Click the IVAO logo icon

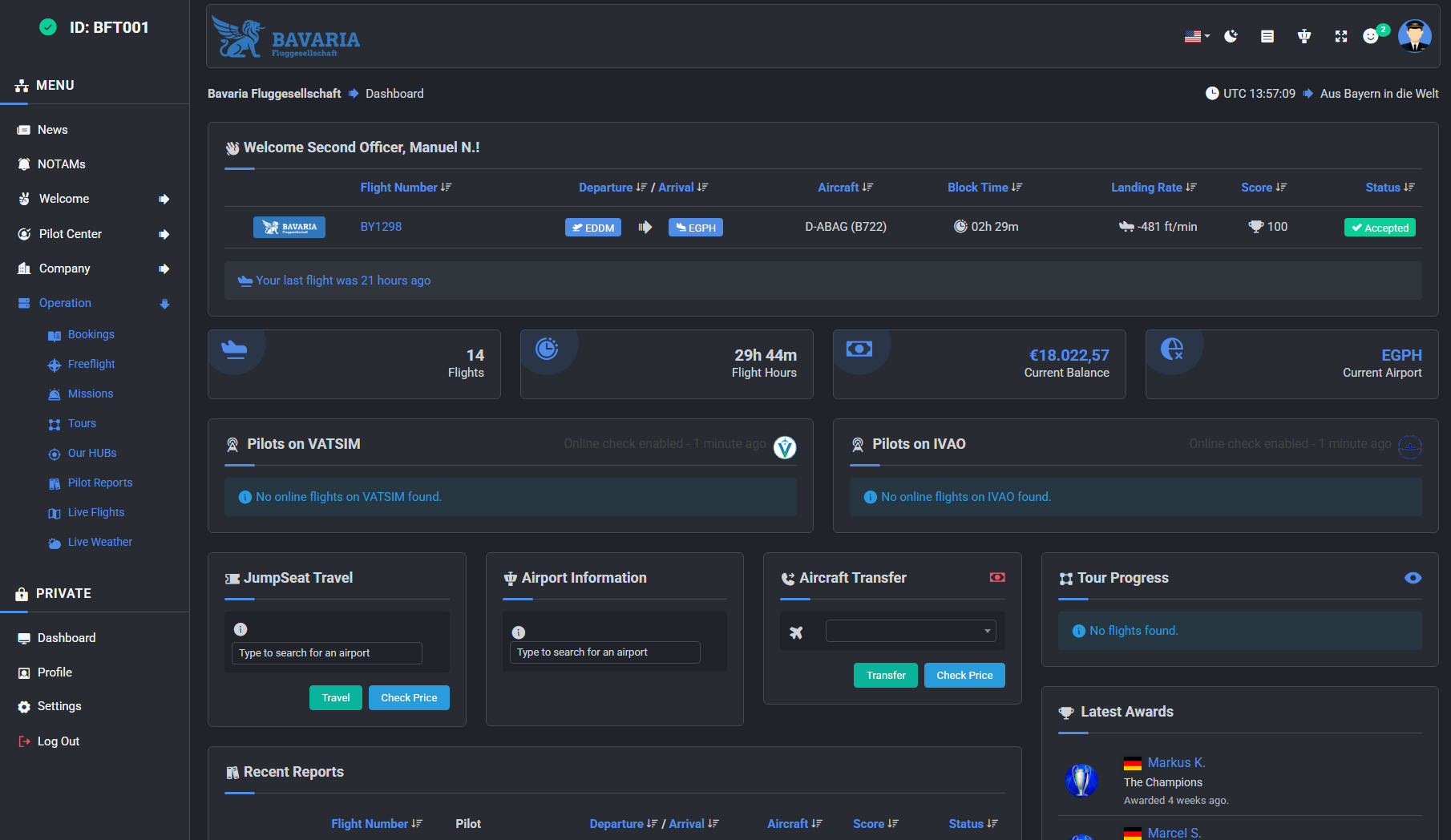(x=1410, y=446)
